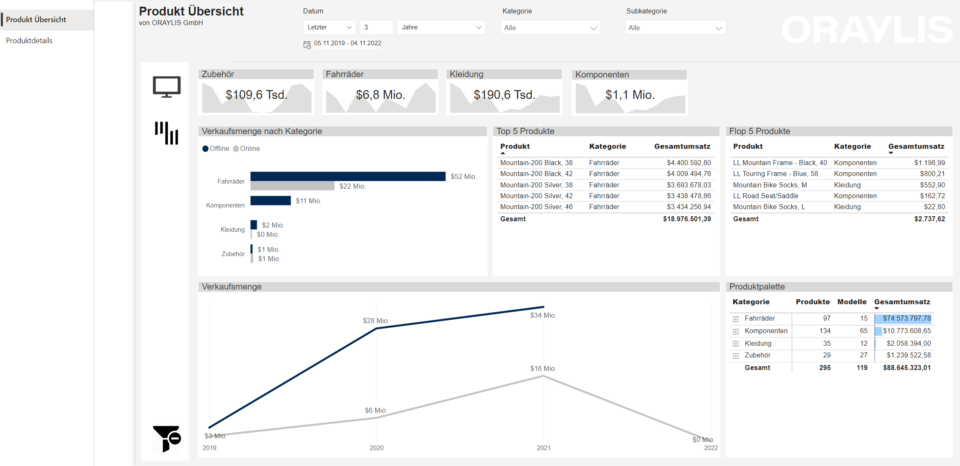Image resolution: width=960 pixels, height=466 pixels.
Task: Select the Kleidung KPI card
Action: tap(504, 92)
